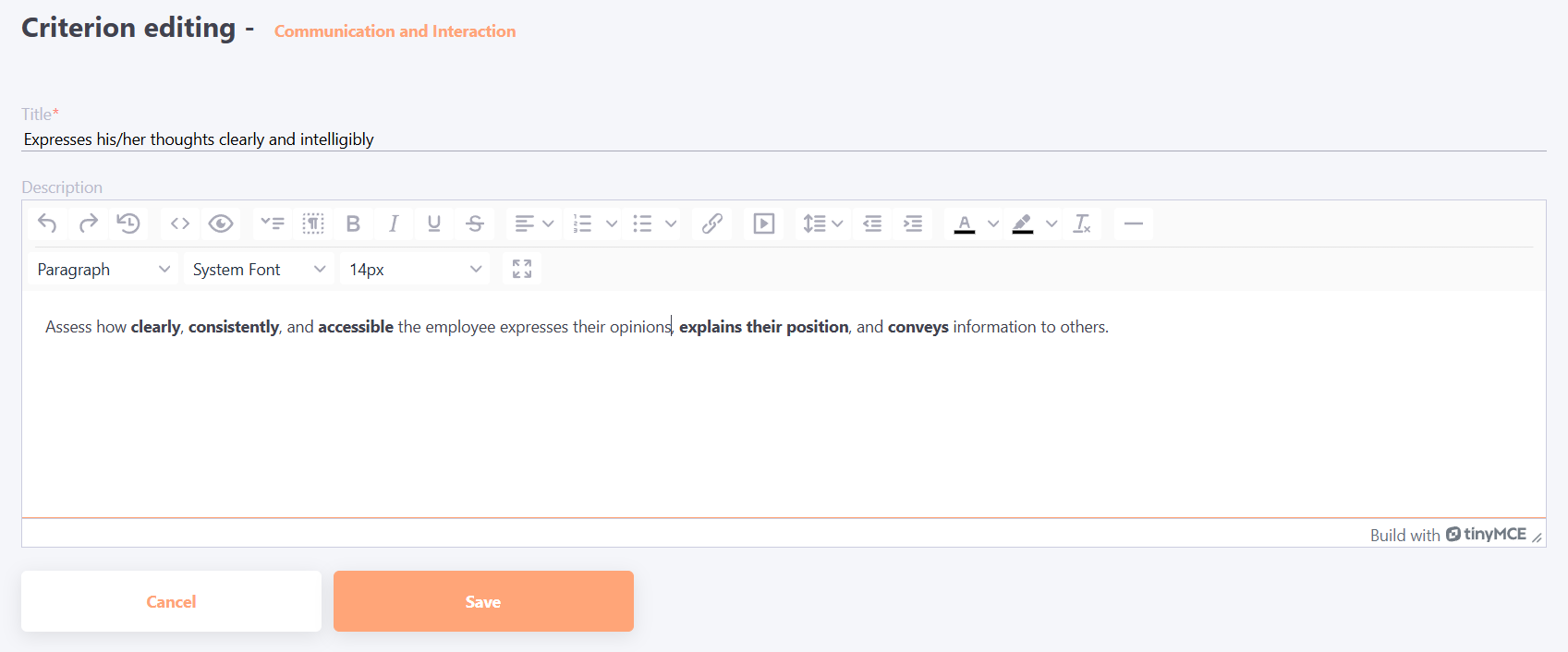Redo the last undone edit
Viewport: 1568px width, 652px height.
pyautogui.click(x=88, y=223)
